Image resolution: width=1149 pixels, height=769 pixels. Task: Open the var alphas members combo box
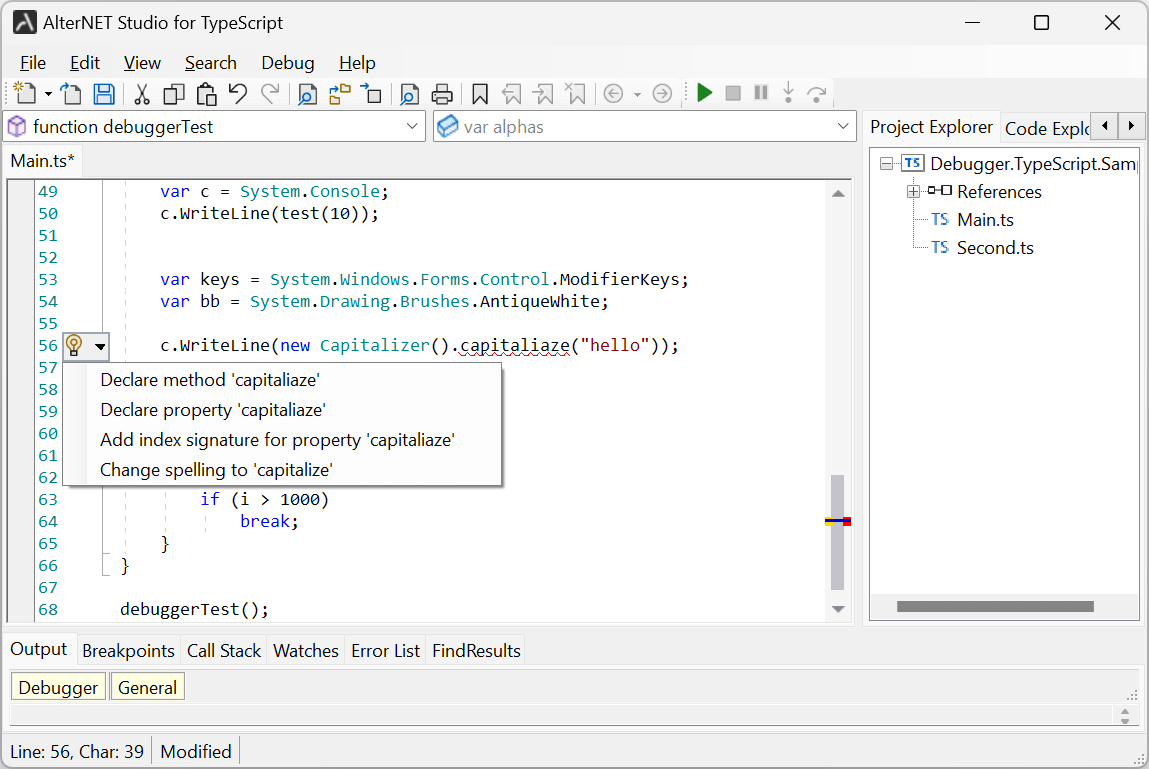[x=645, y=127]
